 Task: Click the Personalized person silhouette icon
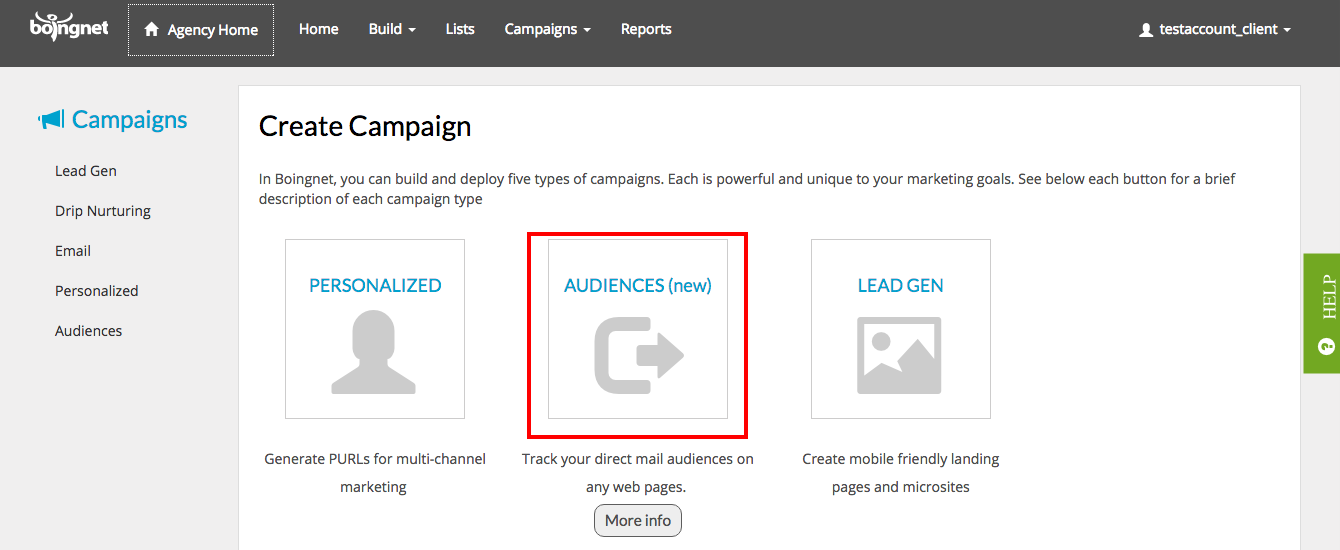[x=375, y=352]
